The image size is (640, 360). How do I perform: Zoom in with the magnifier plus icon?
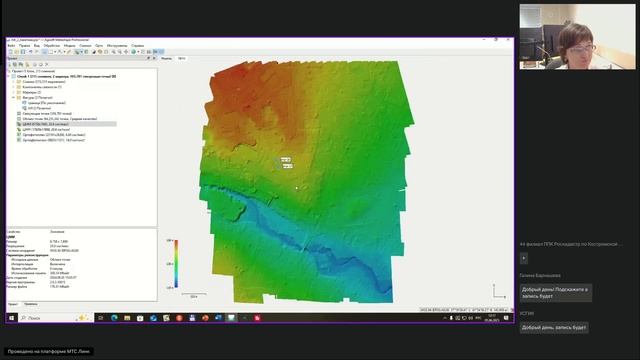[x=113, y=52]
